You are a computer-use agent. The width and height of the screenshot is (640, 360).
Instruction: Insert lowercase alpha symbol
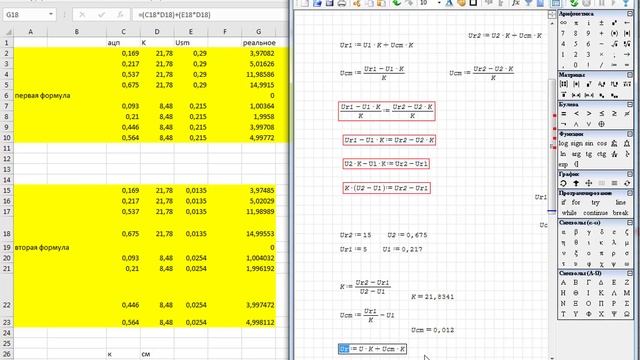coord(563,232)
